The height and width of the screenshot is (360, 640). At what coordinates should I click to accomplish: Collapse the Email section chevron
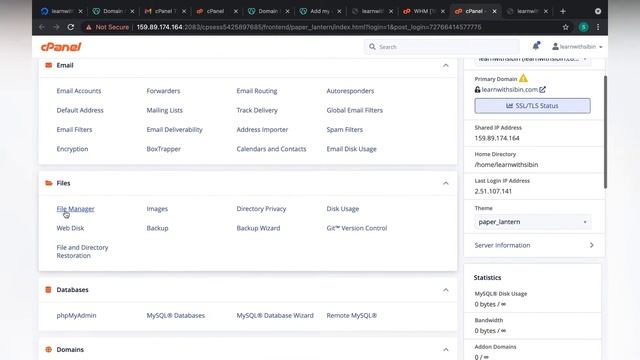446,65
